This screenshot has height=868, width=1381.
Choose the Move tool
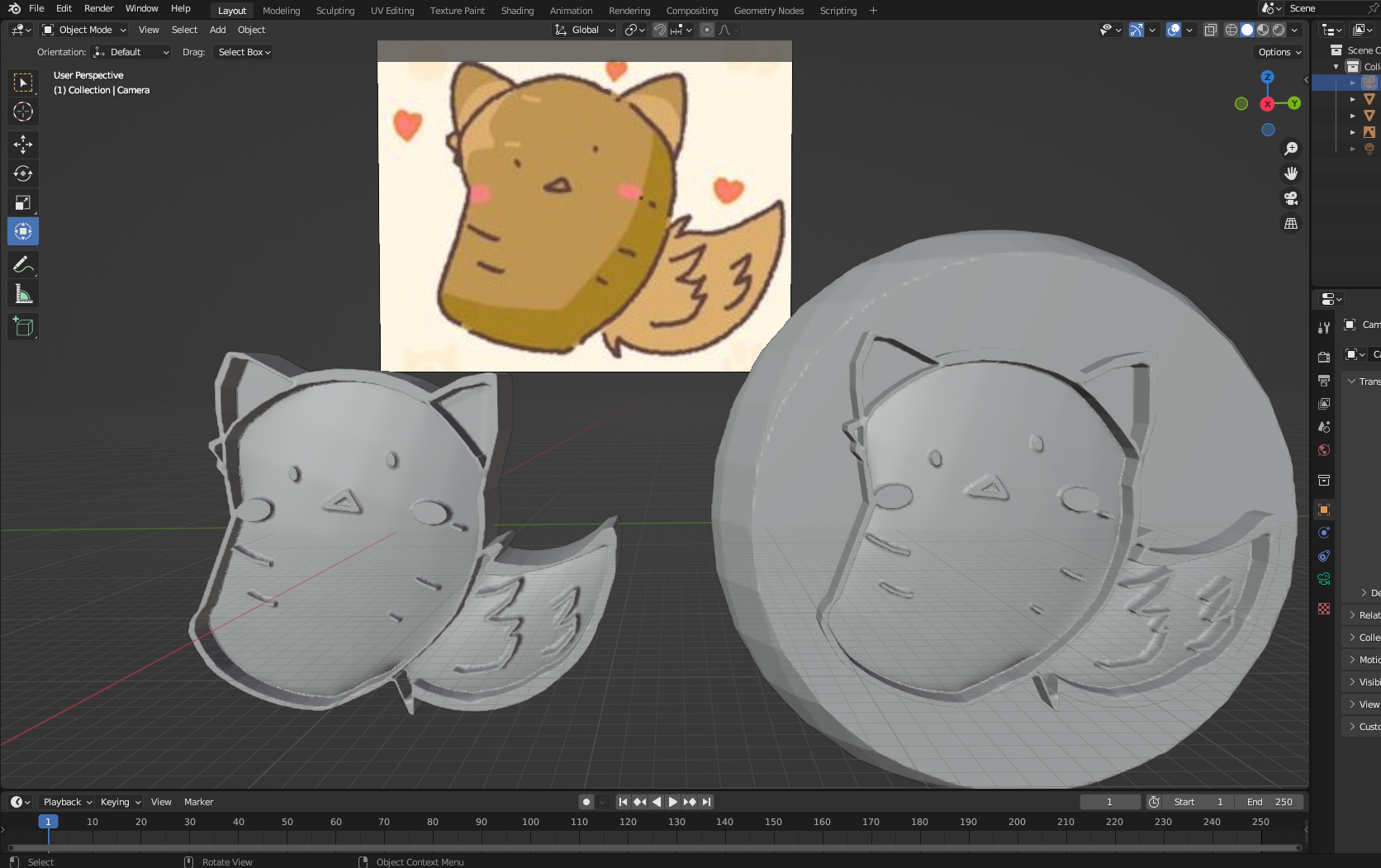[23, 145]
